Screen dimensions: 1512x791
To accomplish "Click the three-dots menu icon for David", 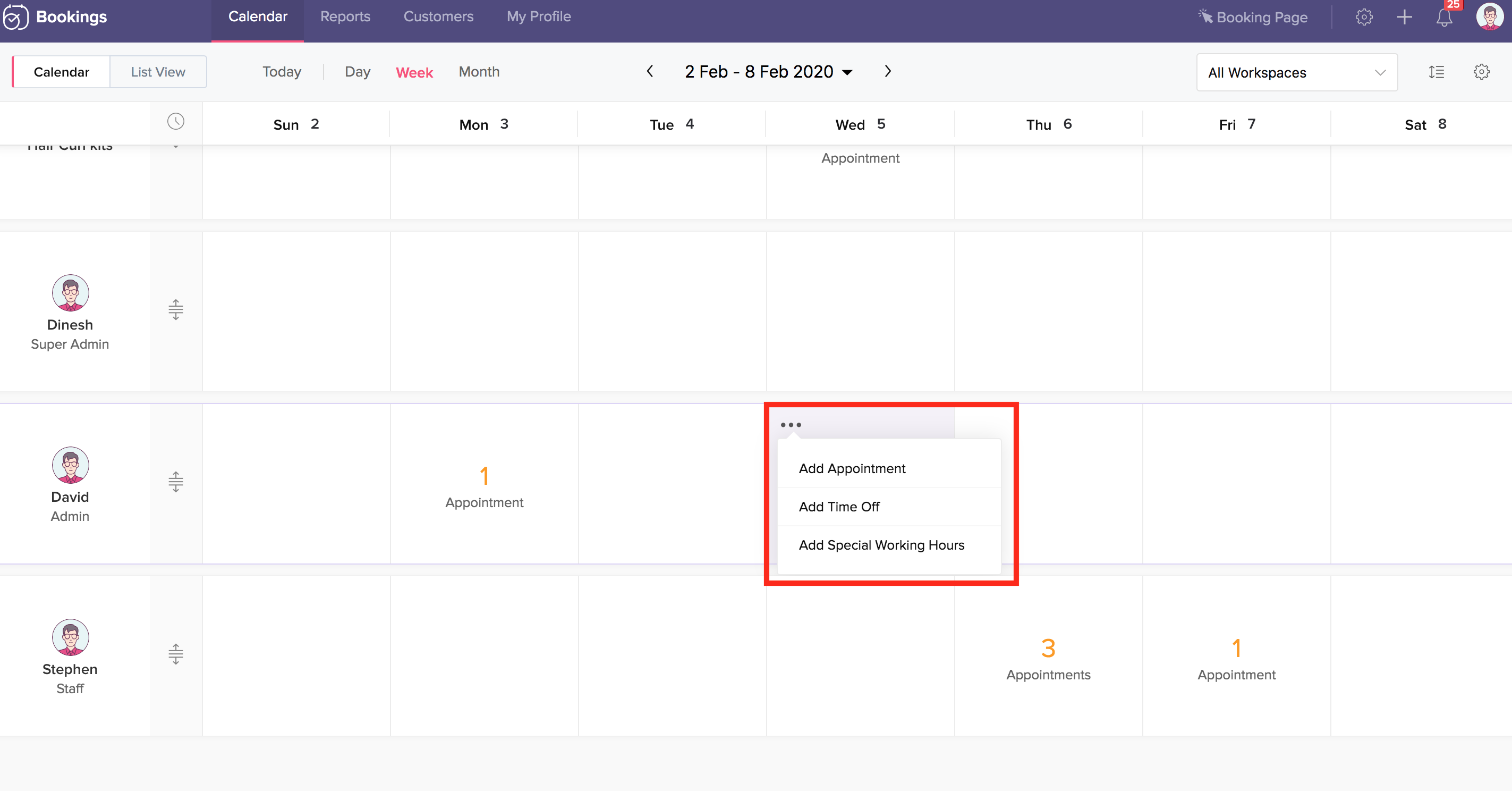I will [x=791, y=425].
